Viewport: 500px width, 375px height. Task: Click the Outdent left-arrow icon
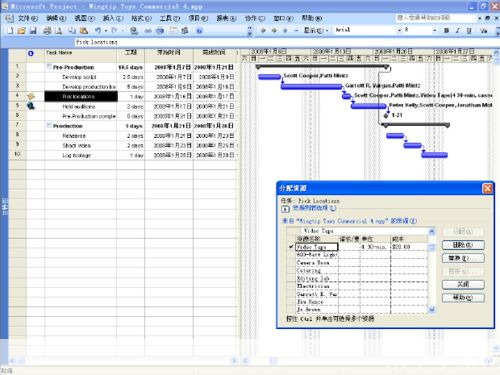point(263,30)
